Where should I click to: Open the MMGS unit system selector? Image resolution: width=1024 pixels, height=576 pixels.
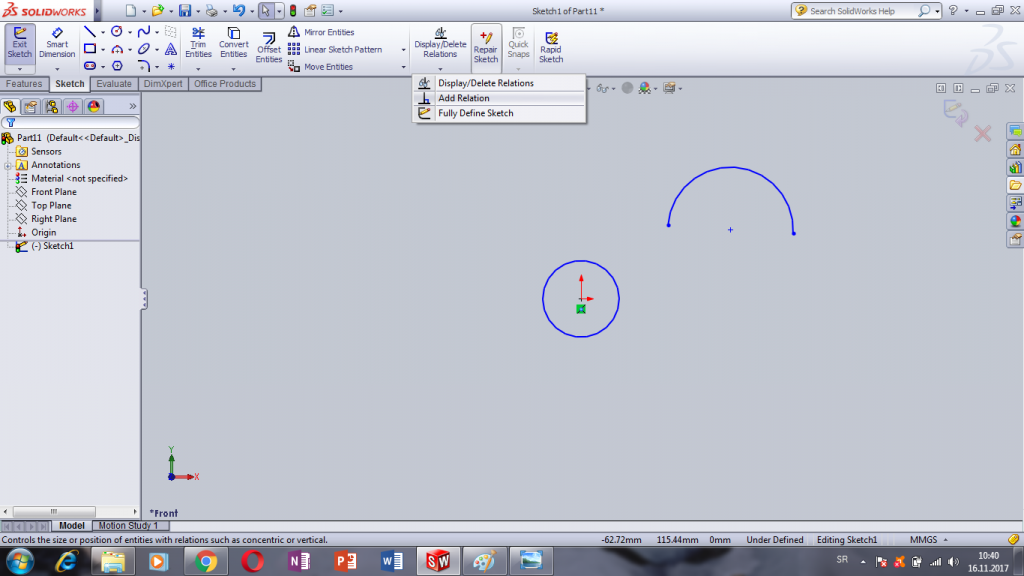pyautogui.click(x=929, y=540)
